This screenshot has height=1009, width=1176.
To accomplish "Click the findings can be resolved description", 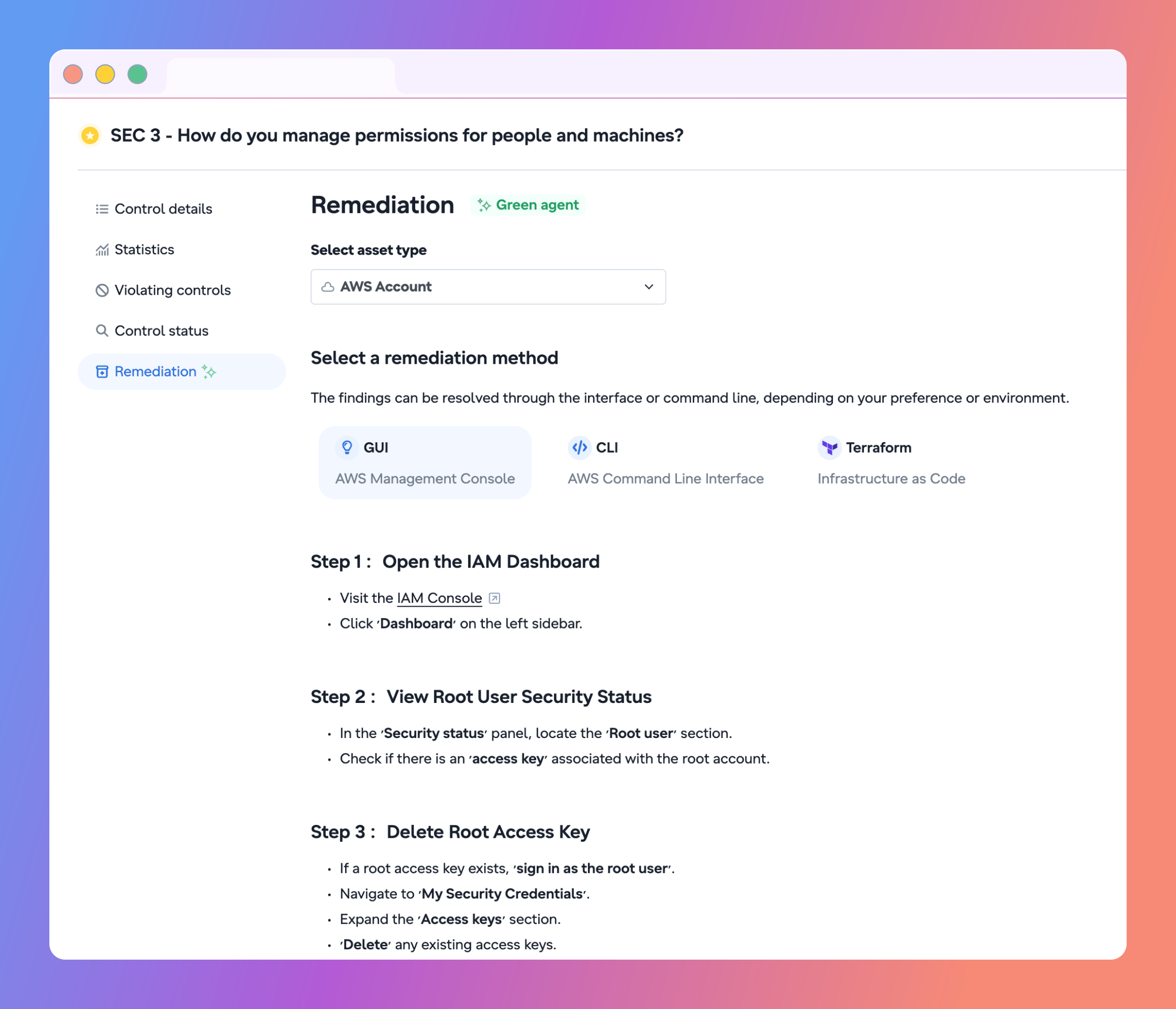I will click(x=690, y=398).
